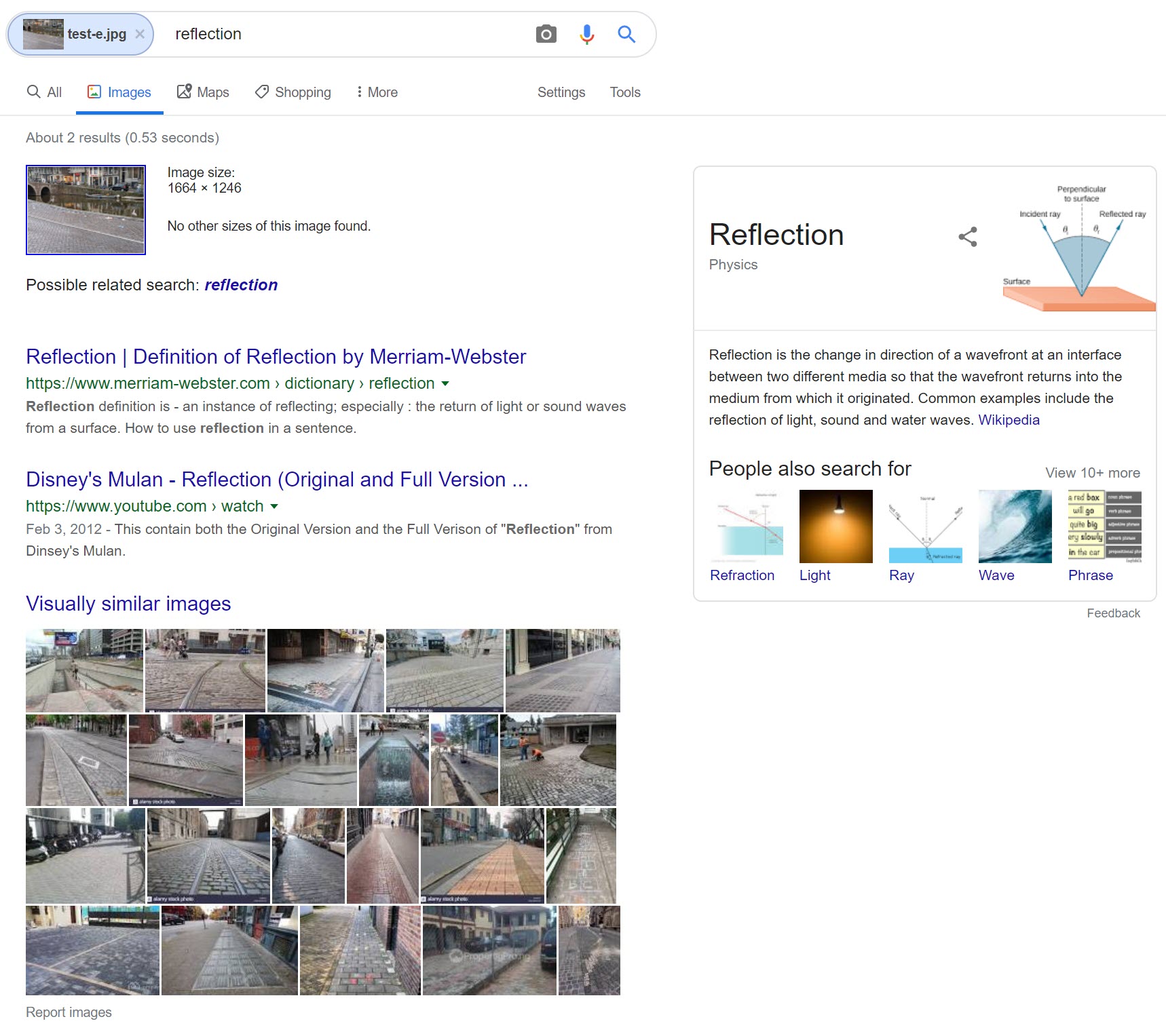The width and height of the screenshot is (1166, 1036).
Task: Open the orange brick sidewalk similar image
Action: click(483, 856)
